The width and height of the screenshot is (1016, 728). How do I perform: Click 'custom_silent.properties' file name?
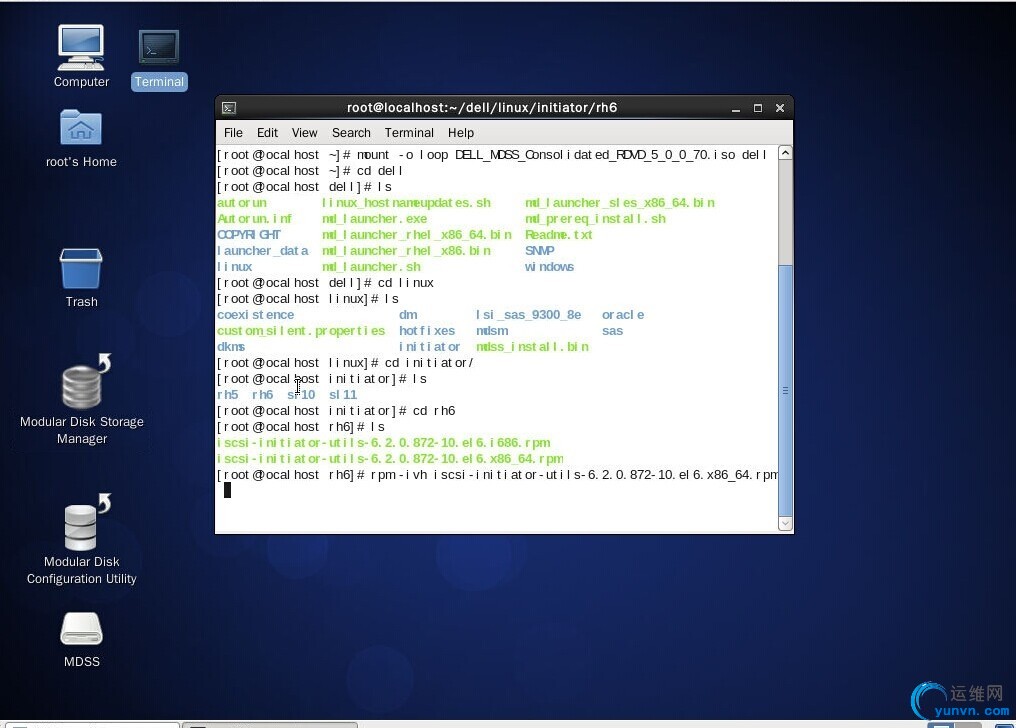pos(301,331)
